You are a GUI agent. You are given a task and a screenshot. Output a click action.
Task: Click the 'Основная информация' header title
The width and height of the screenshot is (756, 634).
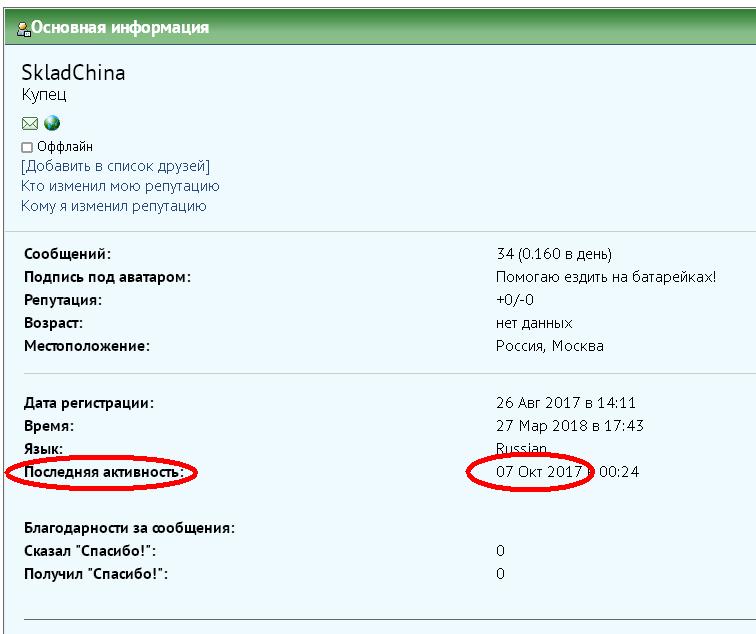tap(120, 28)
